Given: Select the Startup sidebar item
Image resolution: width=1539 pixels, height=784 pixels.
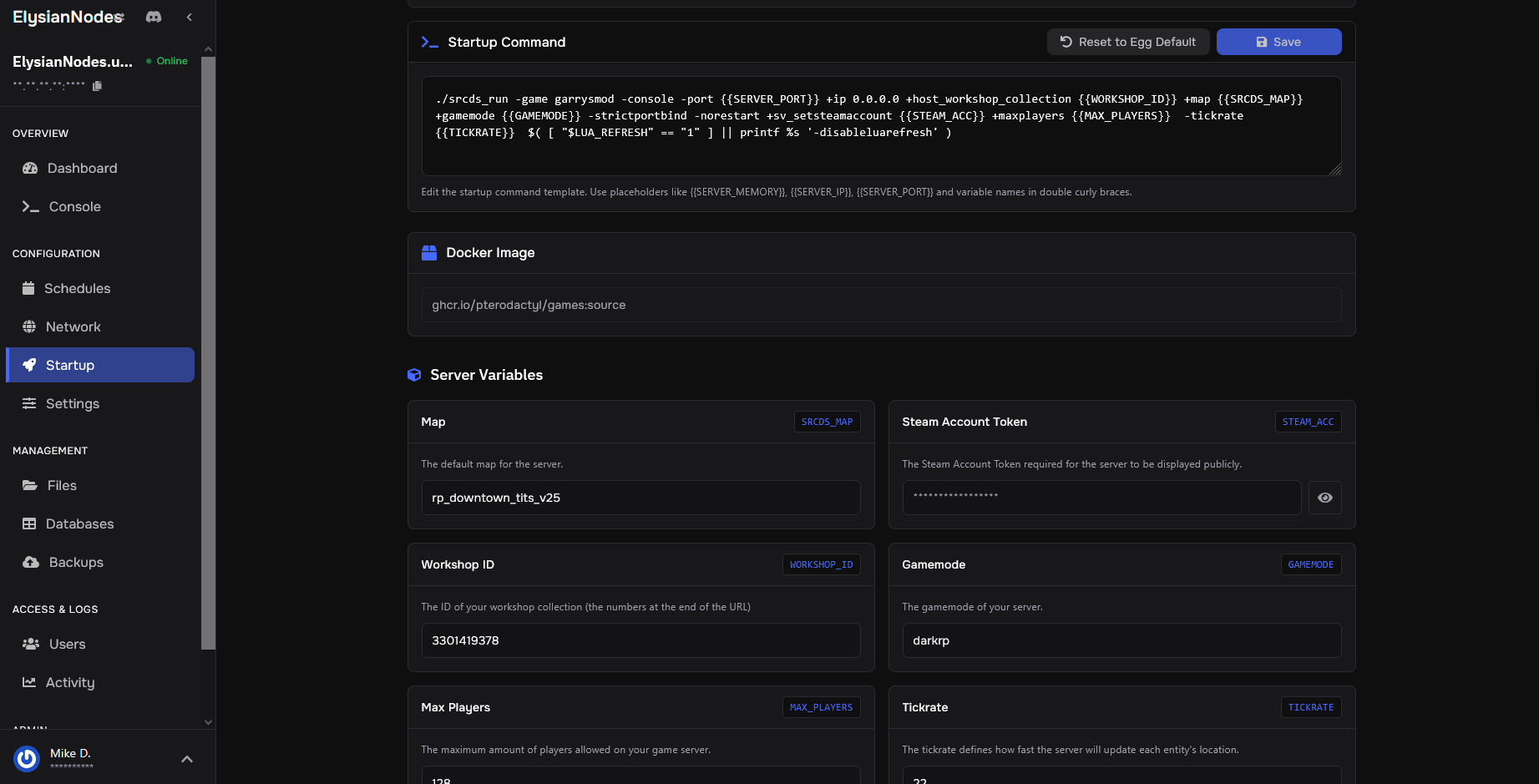Looking at the screenshot, I should (100, 365).
